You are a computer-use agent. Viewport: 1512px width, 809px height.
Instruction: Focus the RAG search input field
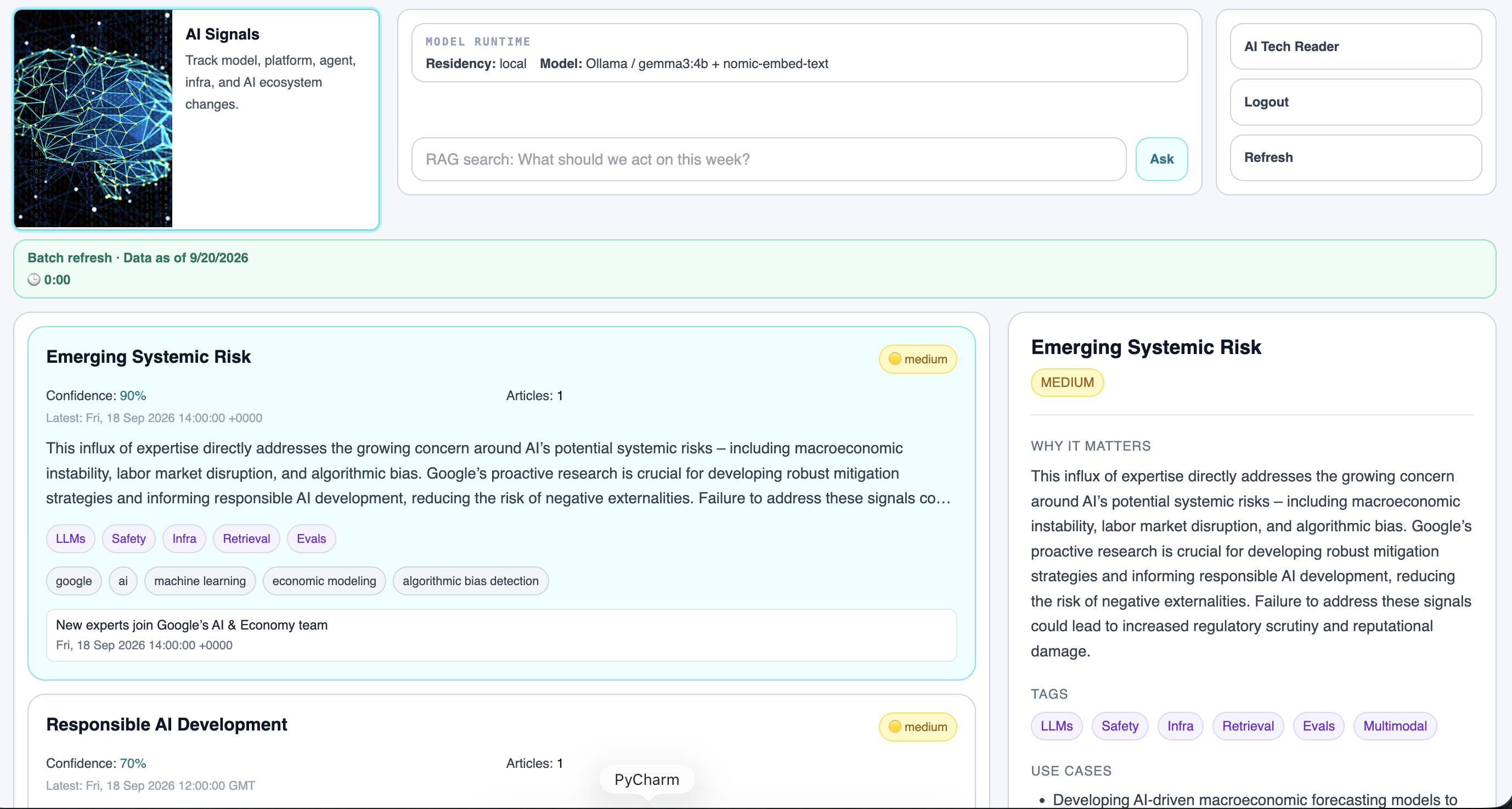coord(769,159)
